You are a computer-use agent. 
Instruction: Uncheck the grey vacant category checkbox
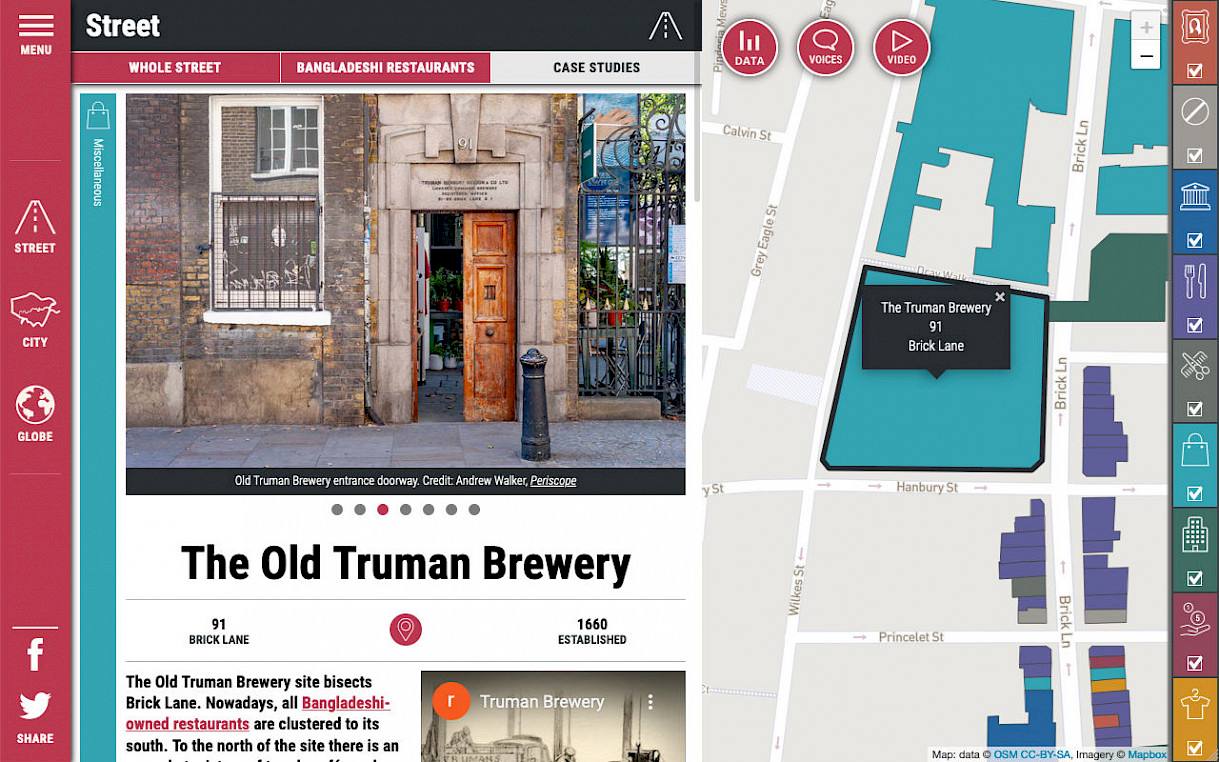pos(1194,156)
